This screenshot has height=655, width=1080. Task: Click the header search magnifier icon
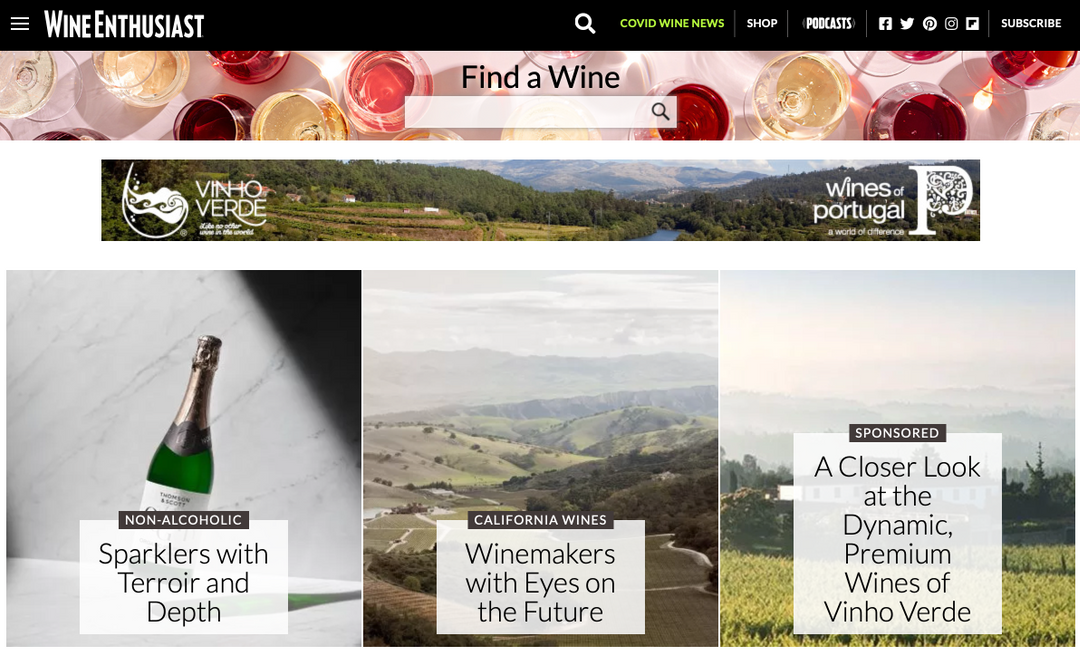(585, 23)
